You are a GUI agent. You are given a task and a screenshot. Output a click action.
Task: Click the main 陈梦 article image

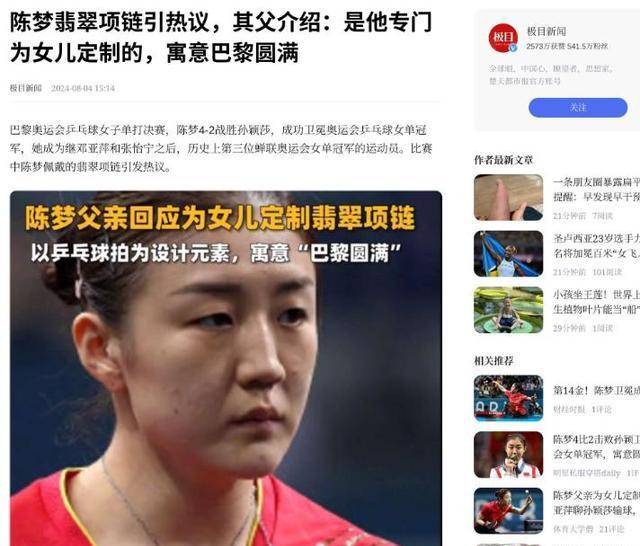226,368
